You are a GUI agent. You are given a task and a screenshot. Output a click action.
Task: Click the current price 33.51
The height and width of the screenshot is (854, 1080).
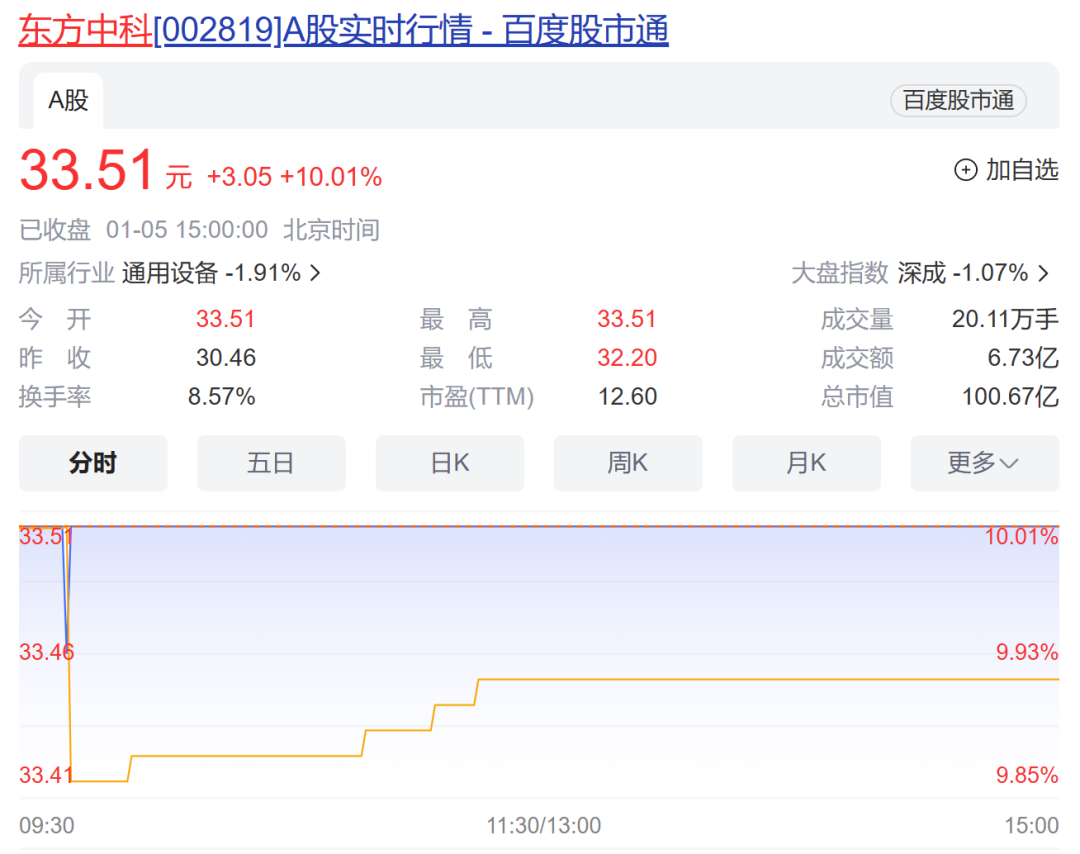[87, 170]
